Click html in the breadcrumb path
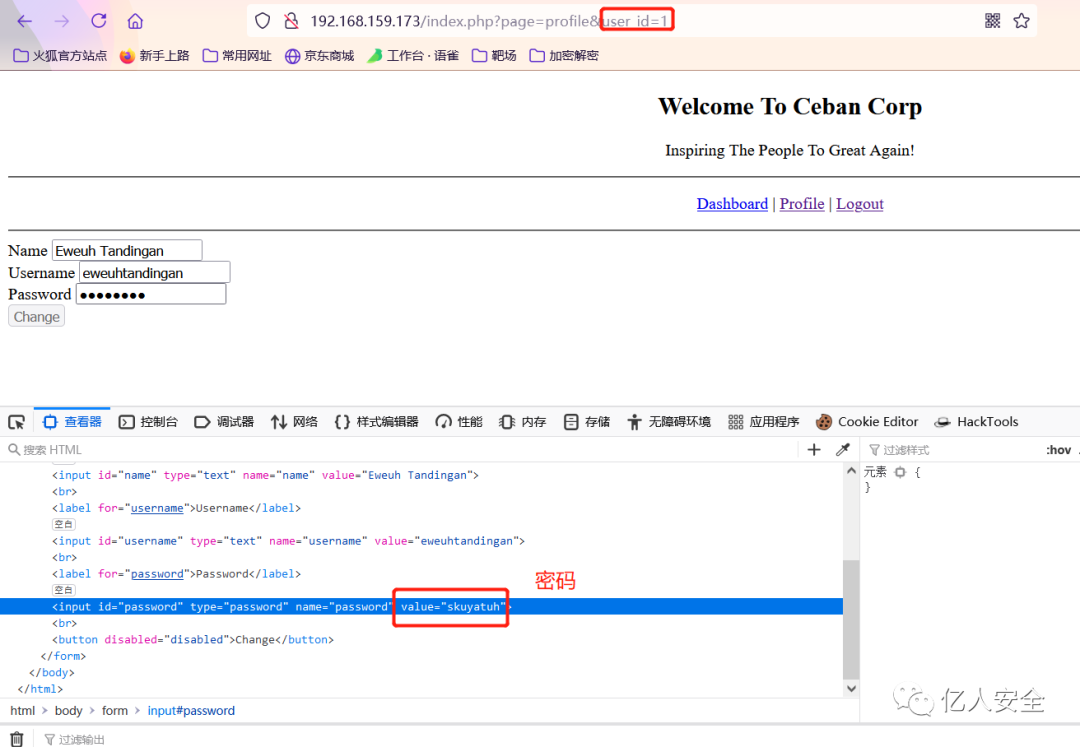1080x747 pixels. [23, 711]
